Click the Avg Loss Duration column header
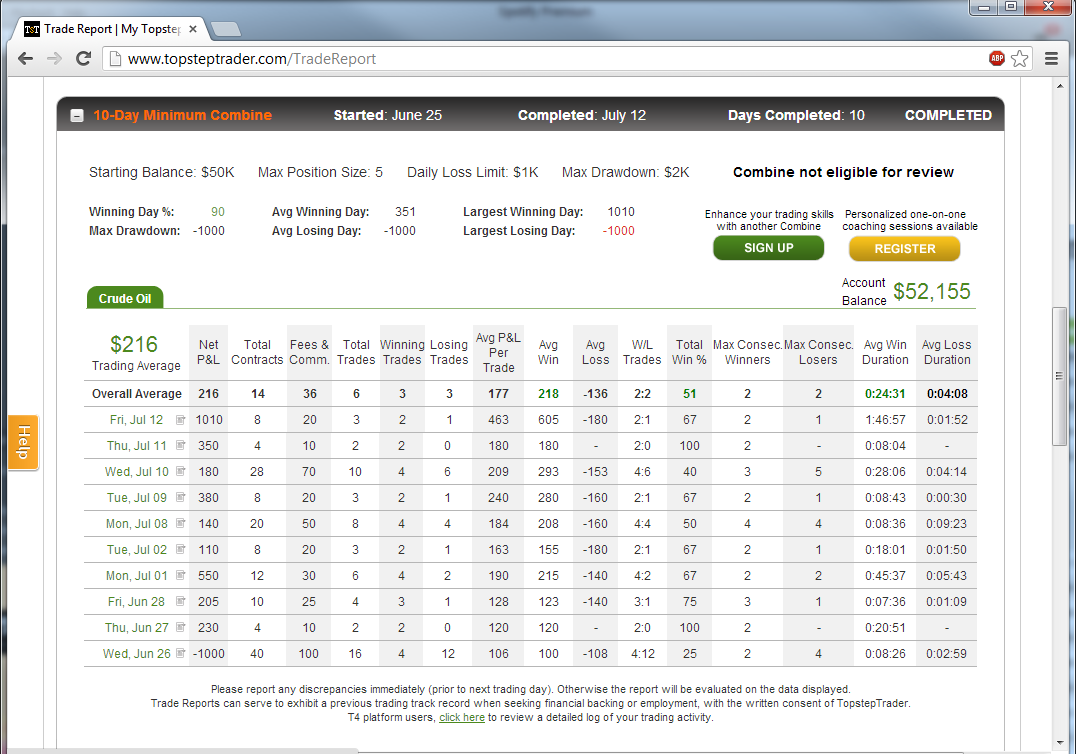This screenshot has width=1076, height=754. [947, 352]
